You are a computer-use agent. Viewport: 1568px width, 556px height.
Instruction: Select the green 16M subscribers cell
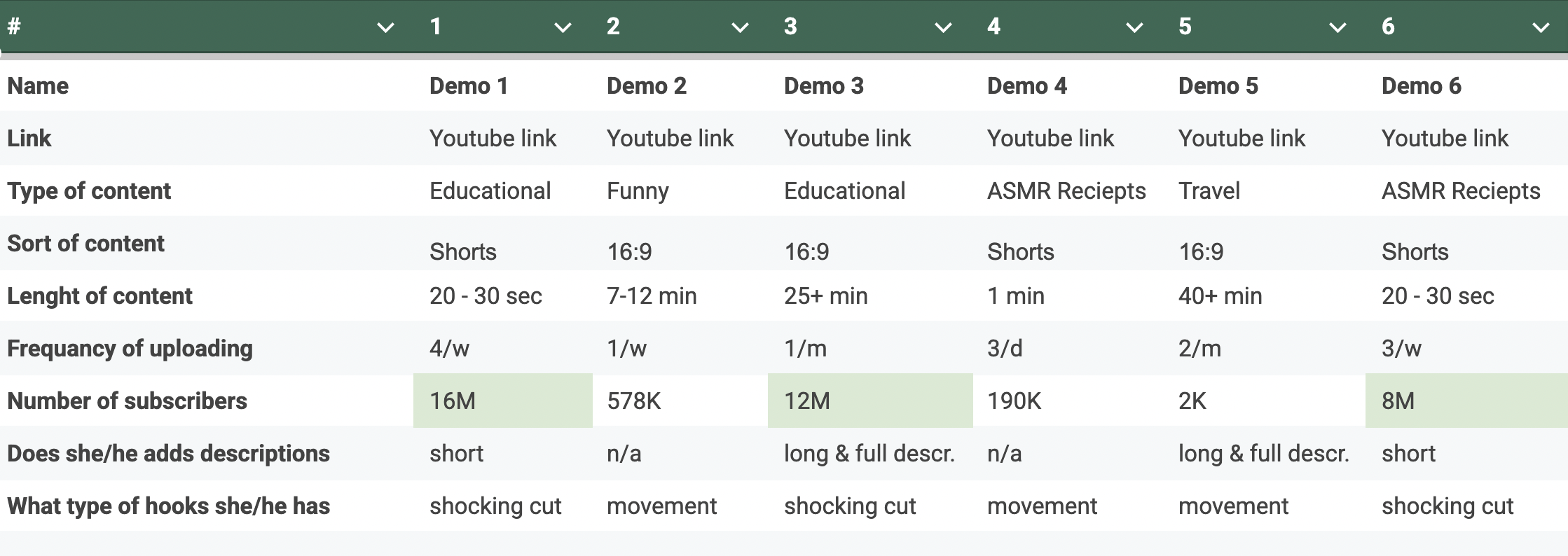click(502, 401)
